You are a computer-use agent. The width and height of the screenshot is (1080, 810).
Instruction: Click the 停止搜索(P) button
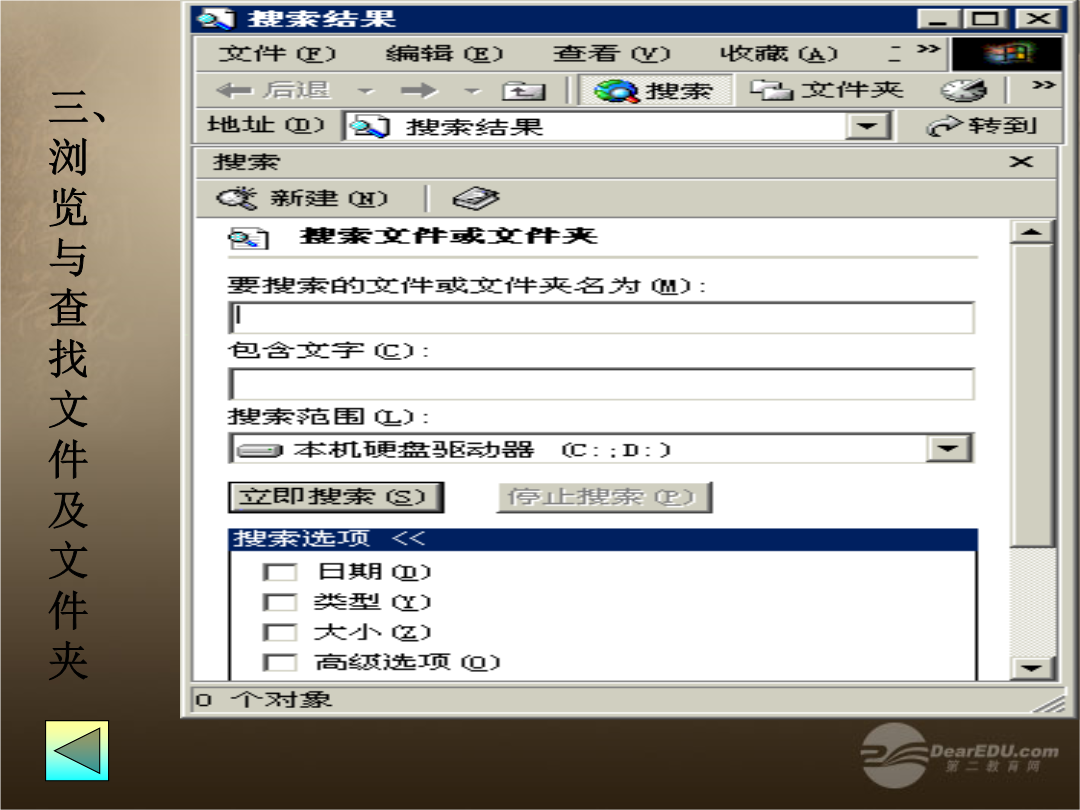click(604, 497)
